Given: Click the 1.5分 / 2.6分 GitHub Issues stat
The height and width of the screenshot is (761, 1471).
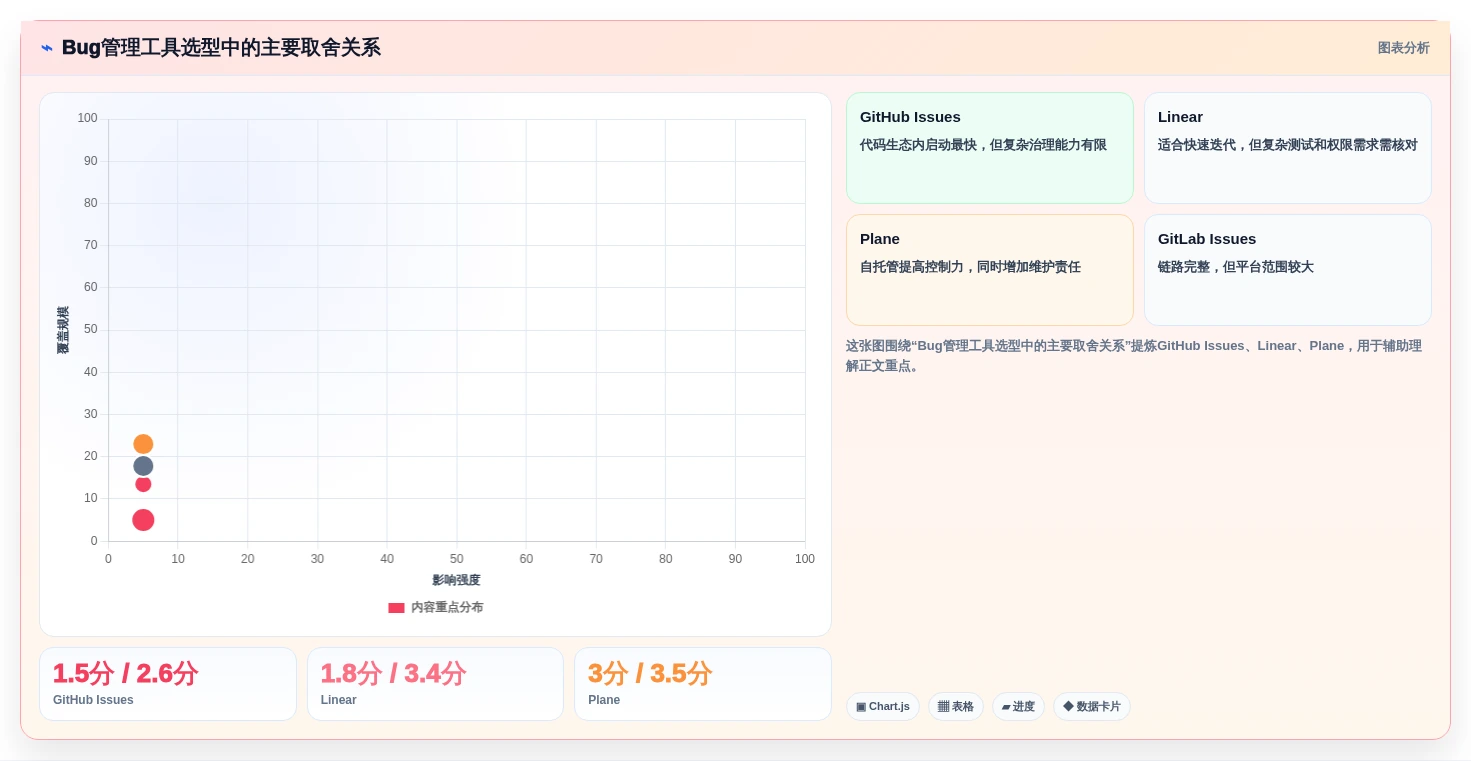Looking at the screenshot, I should pyautogui.click(x=168, y=684).
